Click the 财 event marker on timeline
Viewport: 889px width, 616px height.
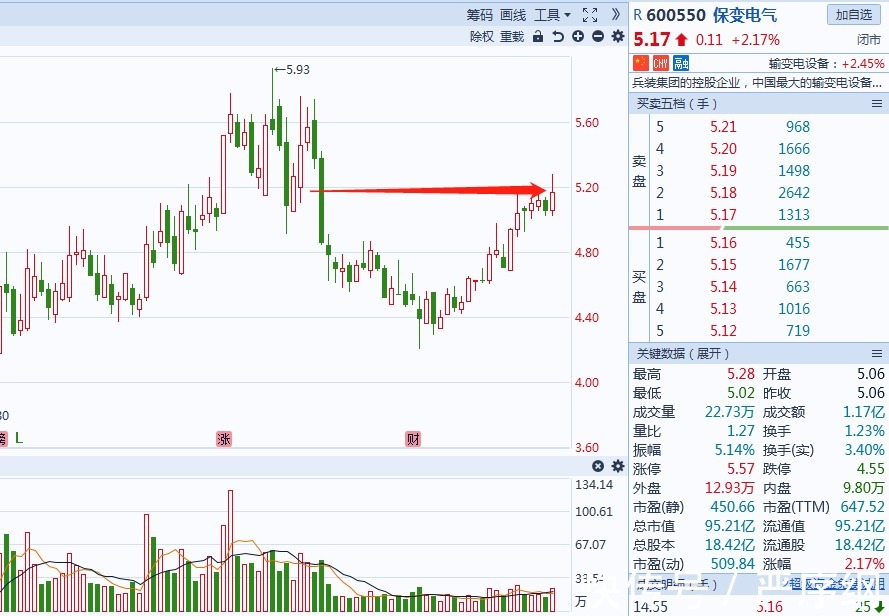413,438
